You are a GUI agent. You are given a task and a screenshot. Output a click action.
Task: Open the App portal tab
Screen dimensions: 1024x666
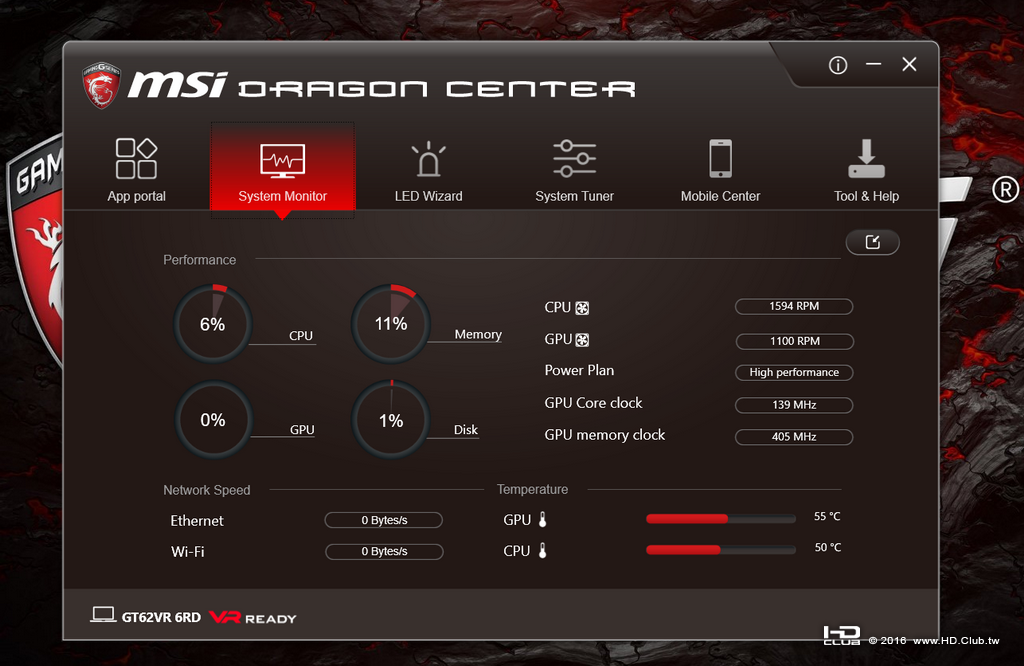(x=136, y=170)
